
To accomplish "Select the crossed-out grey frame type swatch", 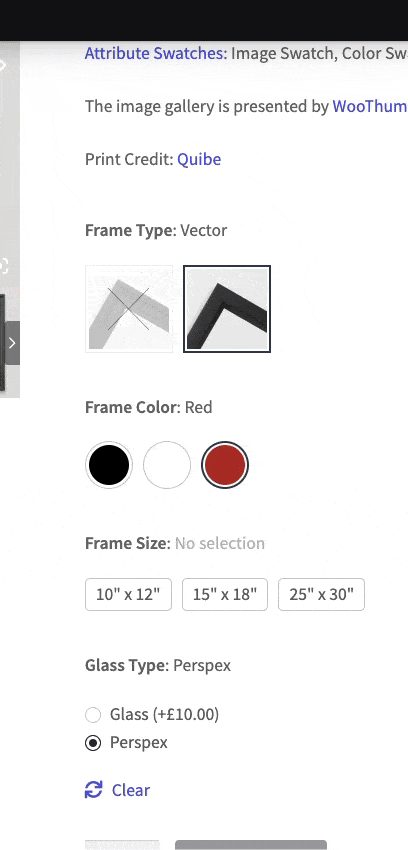I will click(129, 309).
